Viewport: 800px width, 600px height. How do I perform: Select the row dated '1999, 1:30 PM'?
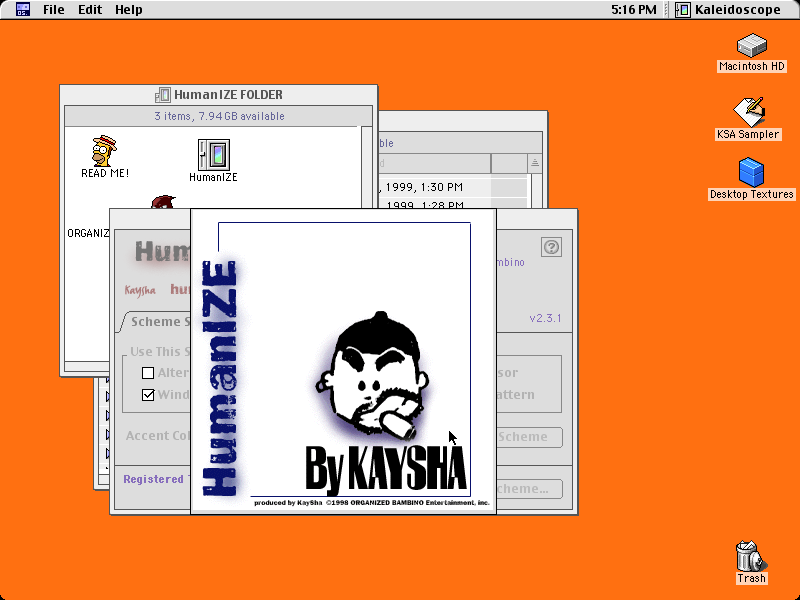click(x=453, y=187)
